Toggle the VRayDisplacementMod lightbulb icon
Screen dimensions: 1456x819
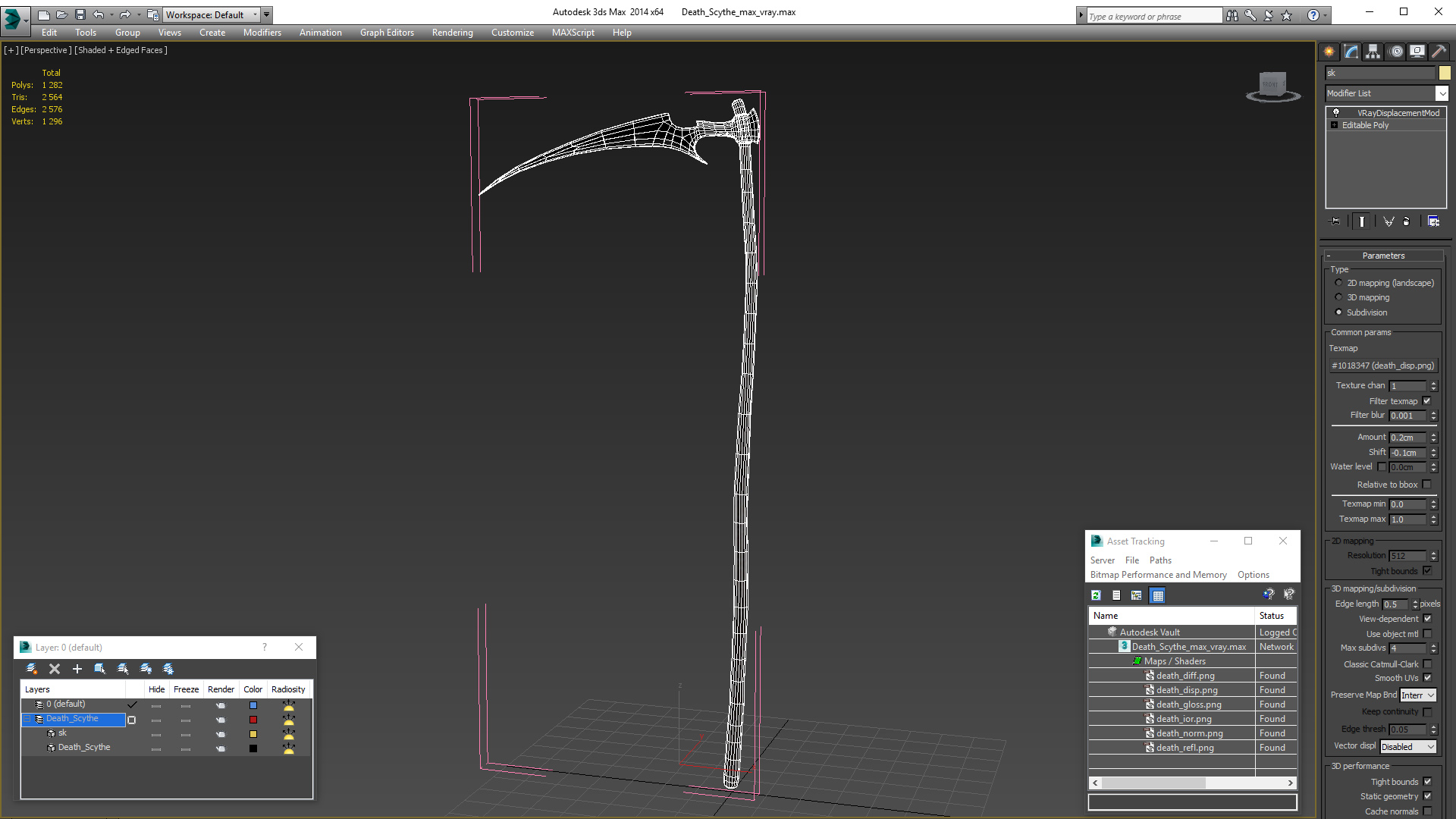[x=1336, y=112]
